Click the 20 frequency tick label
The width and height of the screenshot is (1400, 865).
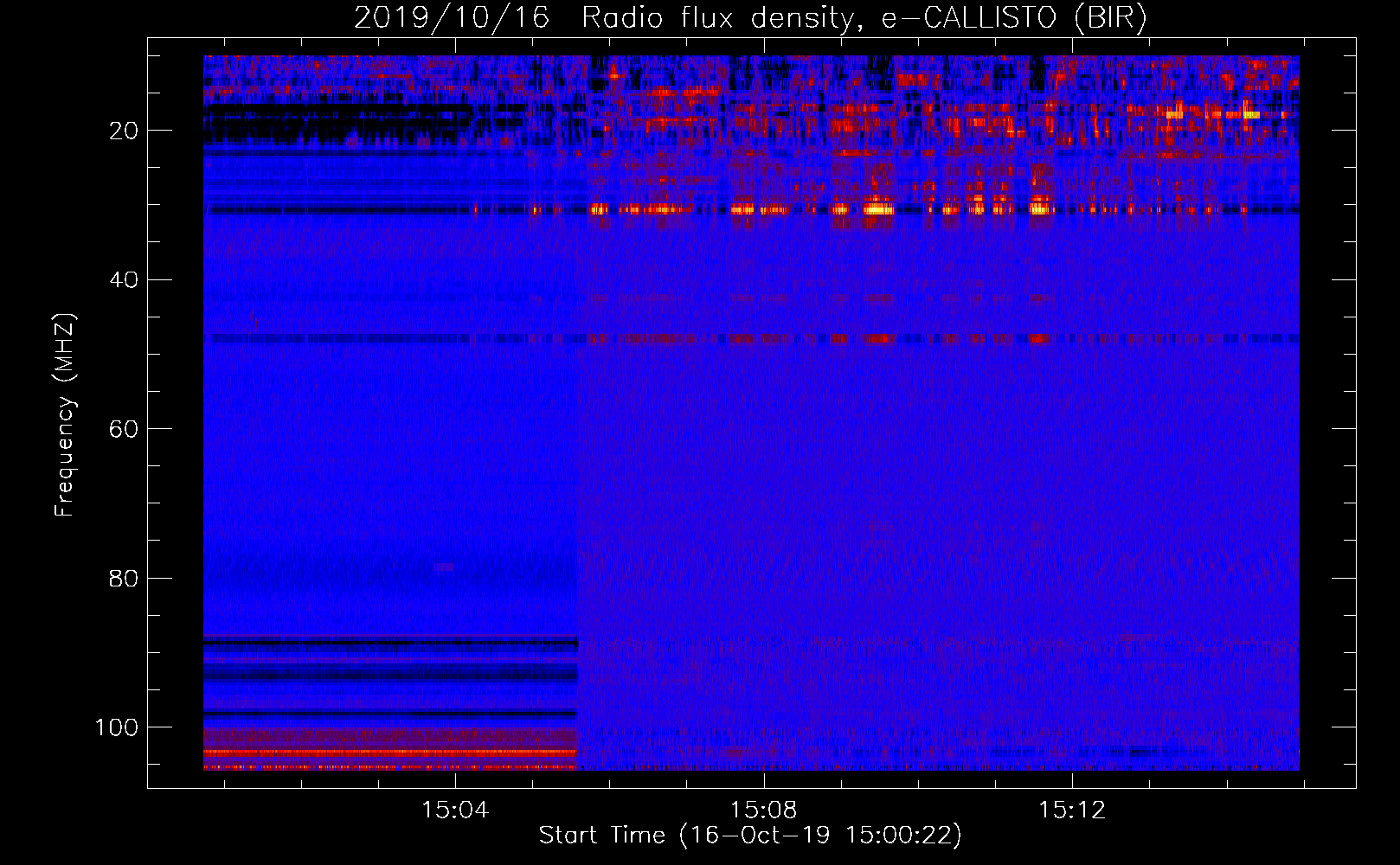pos(124,131)
